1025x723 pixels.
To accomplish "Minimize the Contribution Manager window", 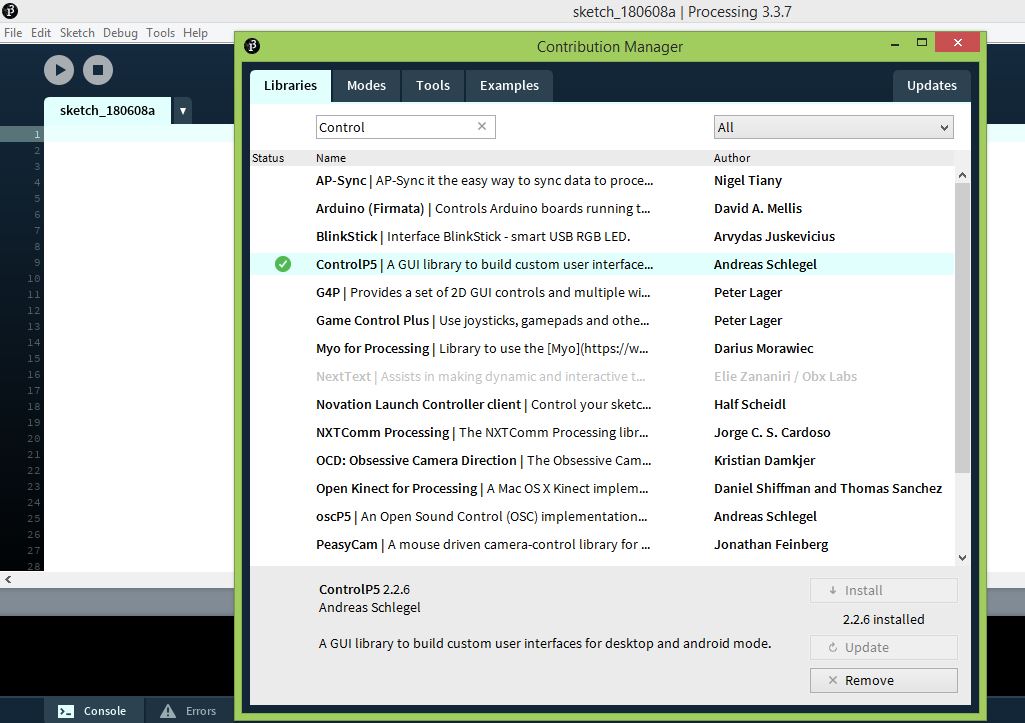I will pos(895,43).
